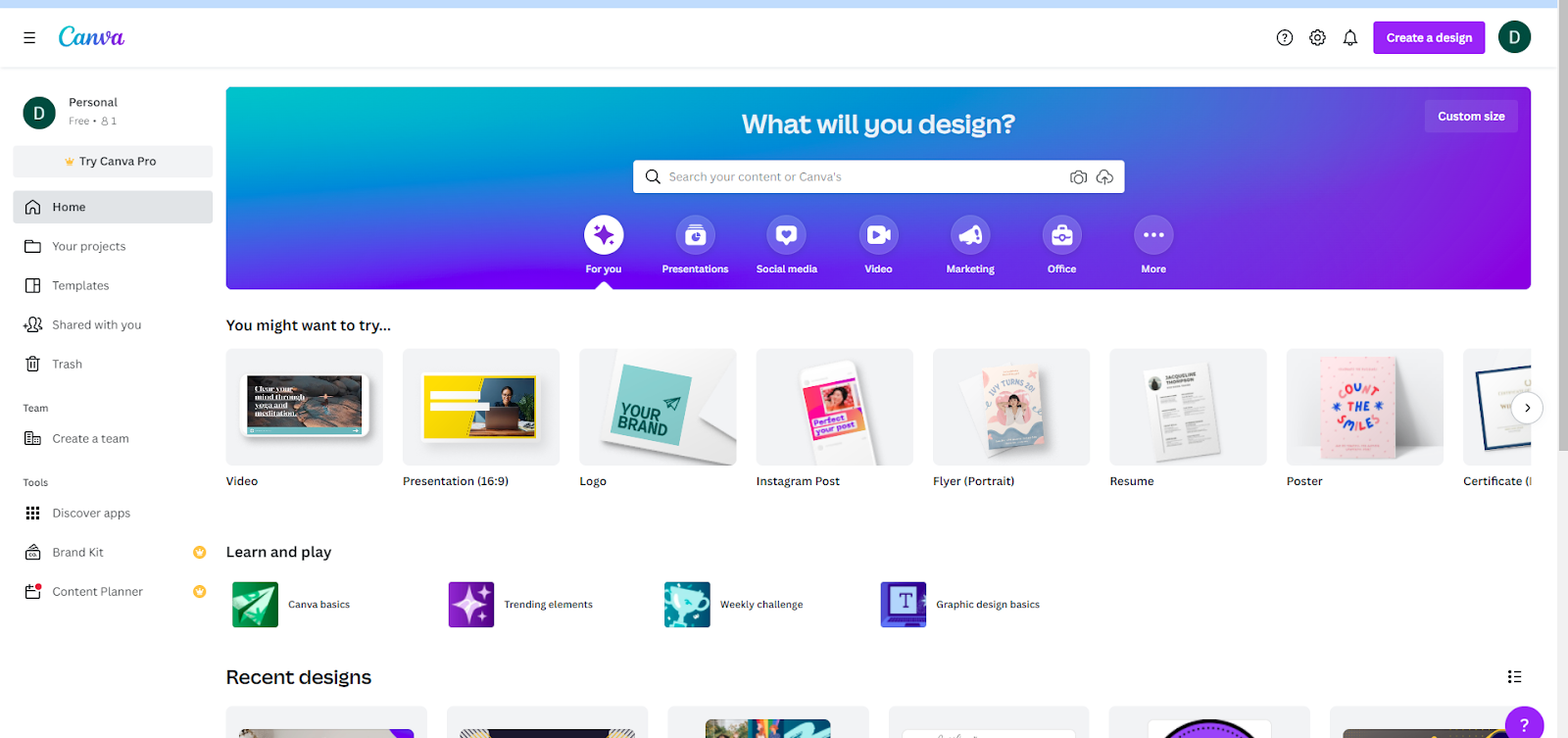The height and width of the screenshot is (738, 1568).
Task: Select the For you category icon
Action: tap(604, 235)
